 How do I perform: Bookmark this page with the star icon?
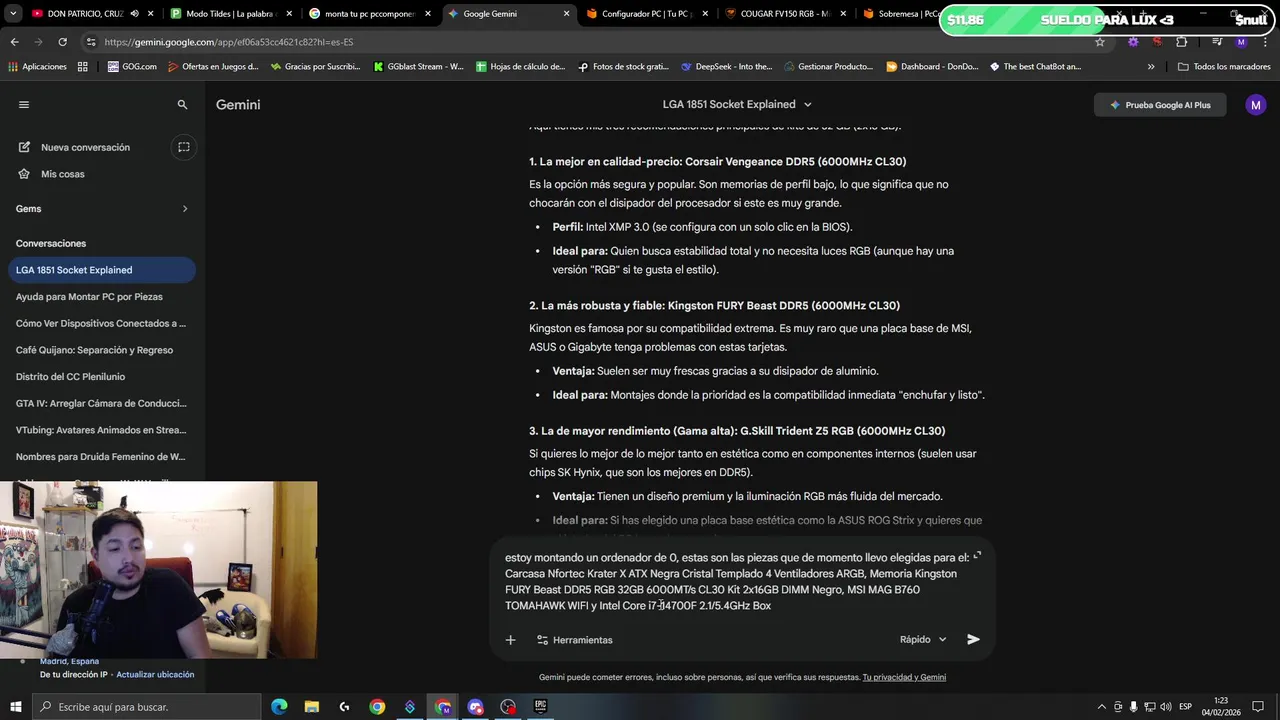click(1100, 42)
